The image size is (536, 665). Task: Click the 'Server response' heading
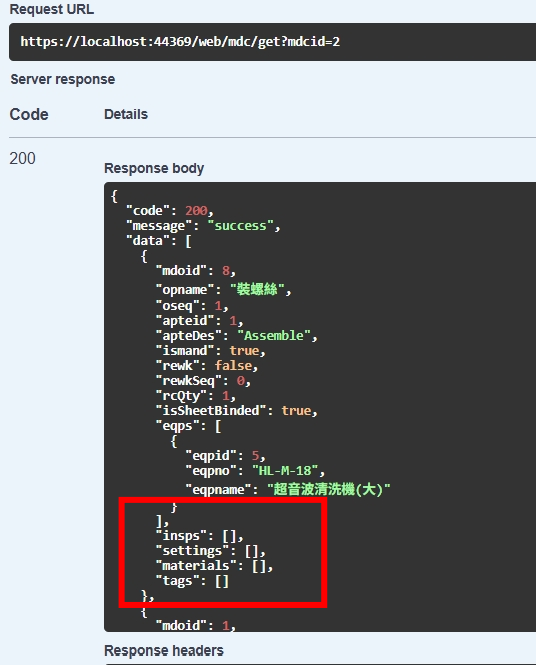62,79
